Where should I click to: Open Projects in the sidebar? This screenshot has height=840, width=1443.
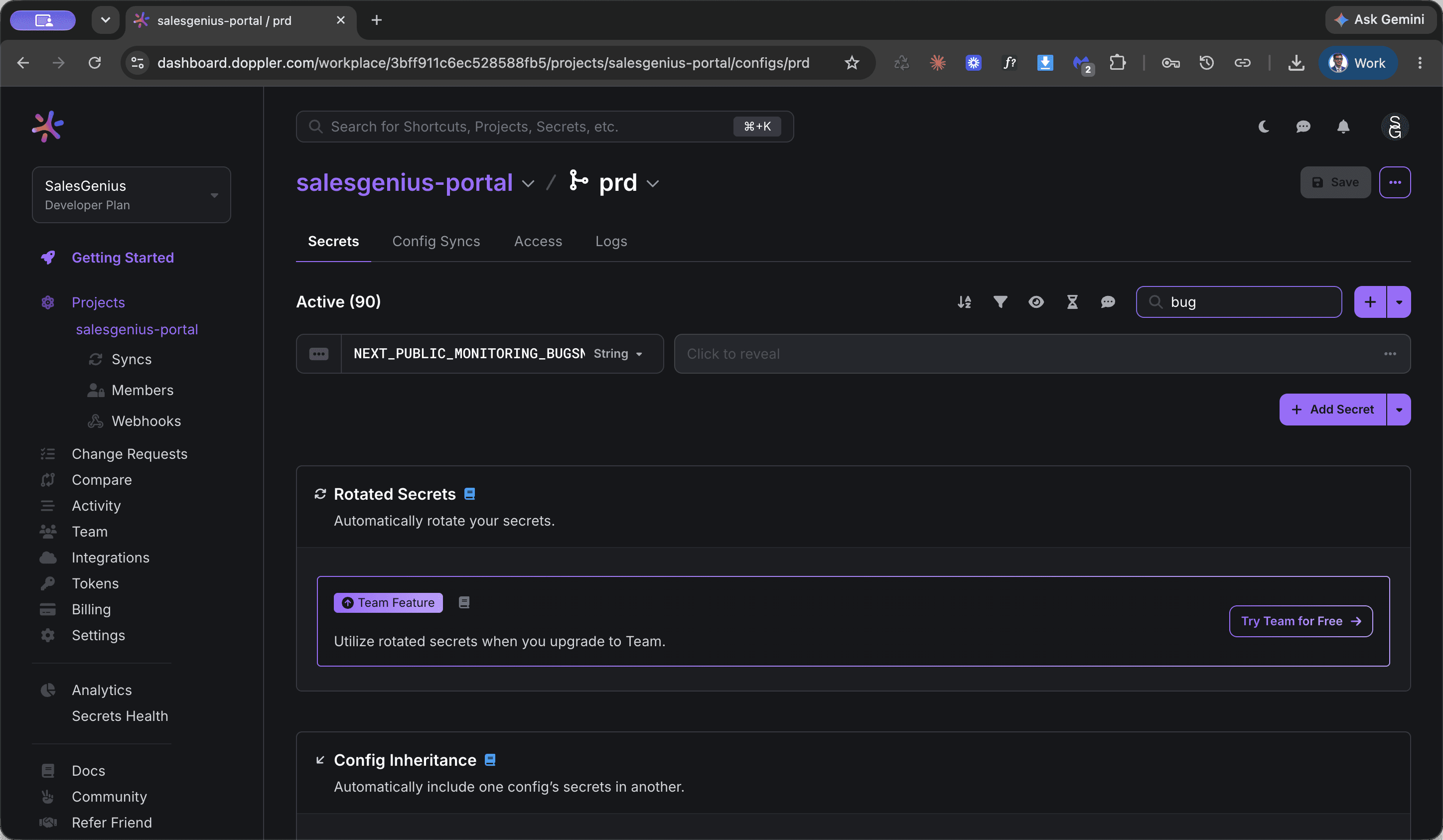point(98,302)
